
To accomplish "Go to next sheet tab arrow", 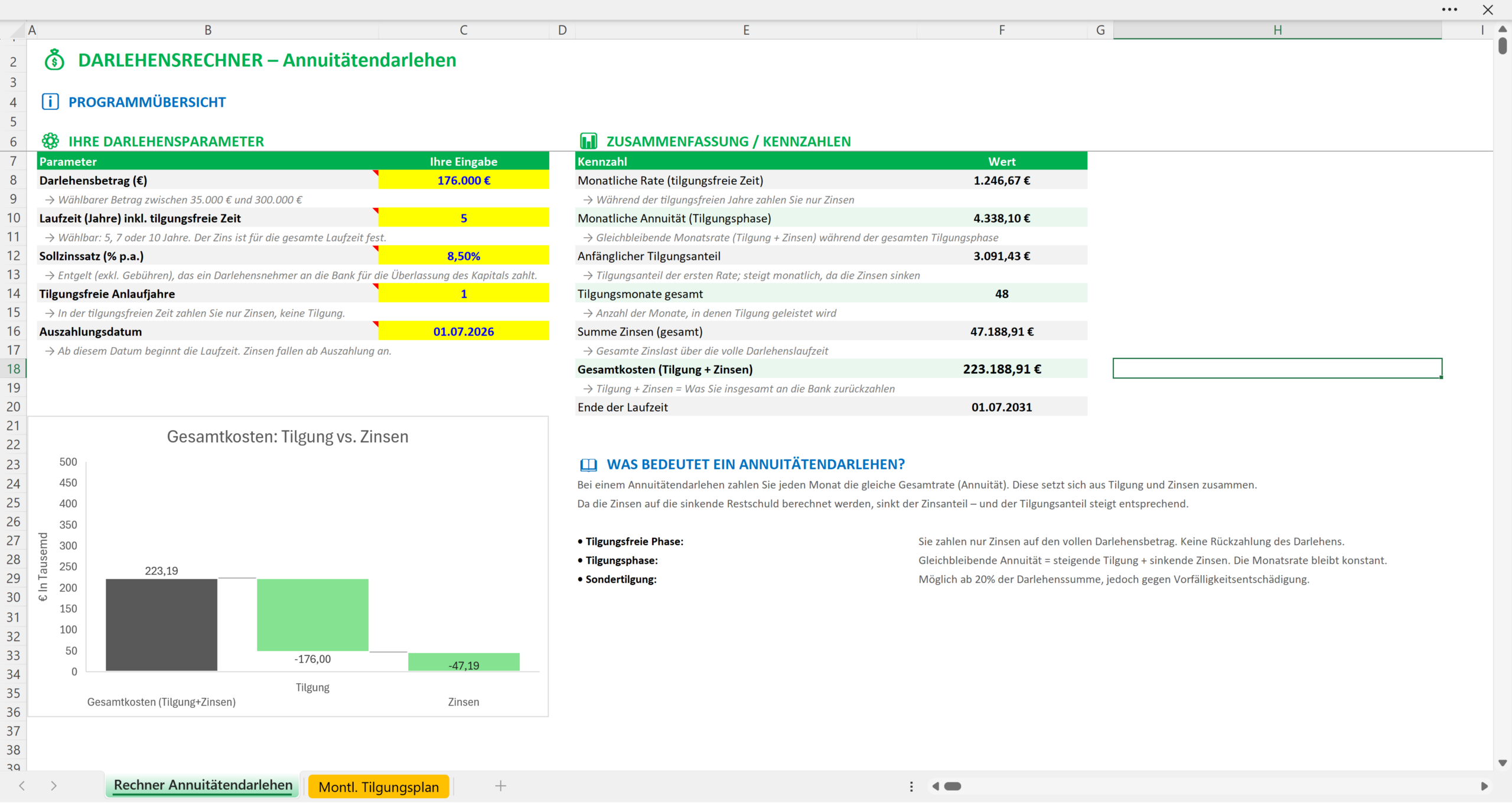I will [54, 786].
